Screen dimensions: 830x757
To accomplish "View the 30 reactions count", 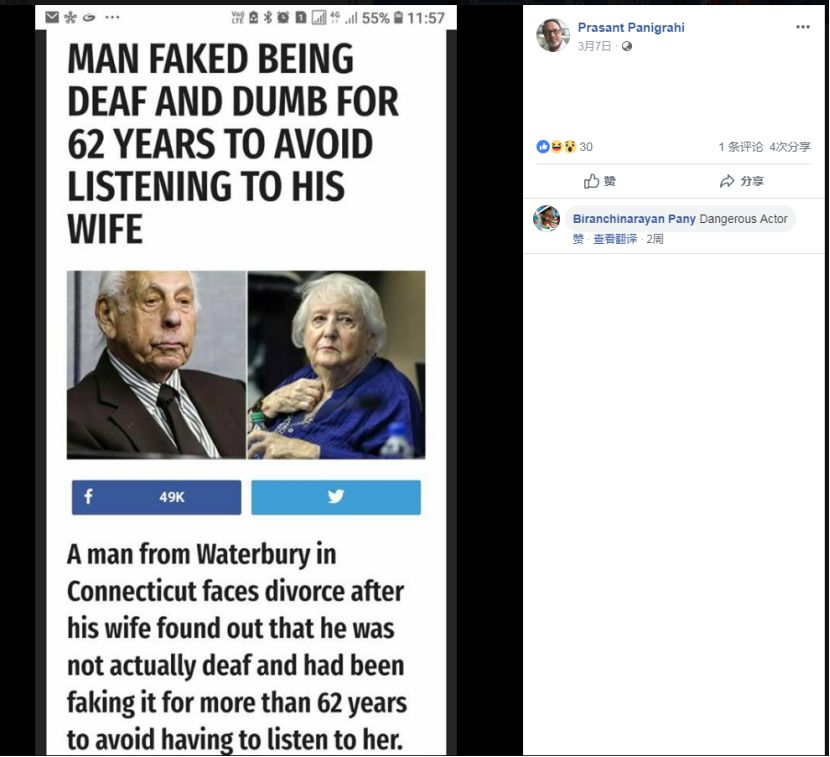I will pos(586,147).
